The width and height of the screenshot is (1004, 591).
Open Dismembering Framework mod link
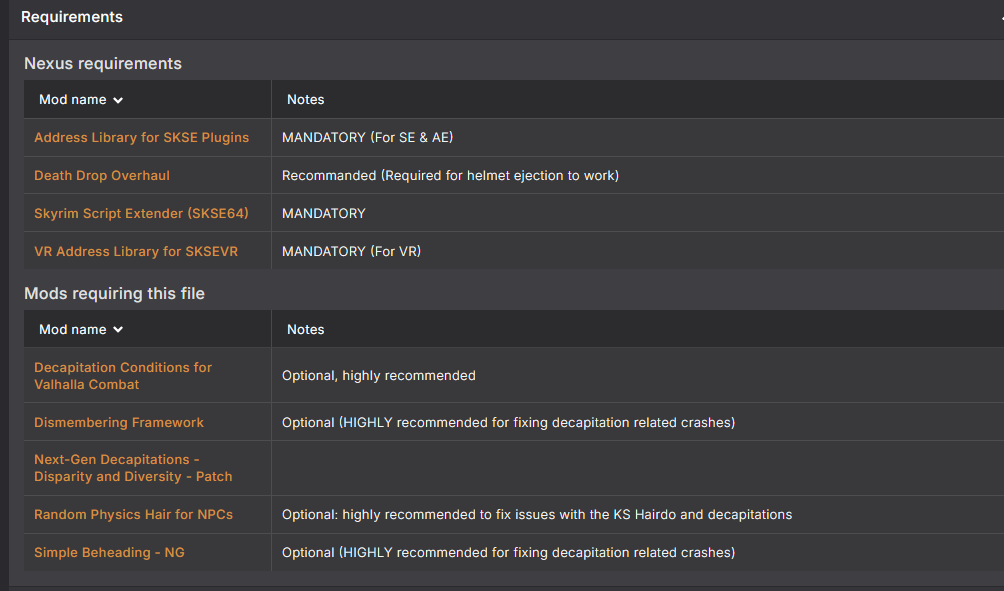118,423
